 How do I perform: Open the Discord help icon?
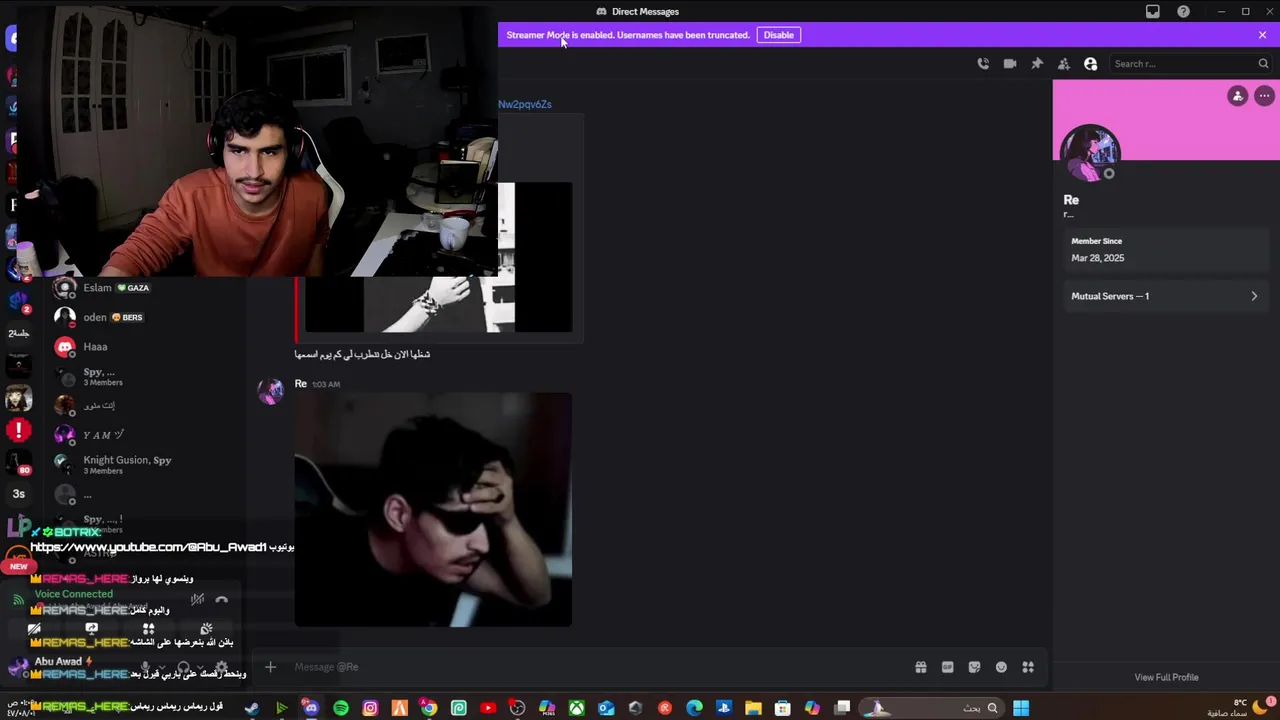[x=1184, y=12]
